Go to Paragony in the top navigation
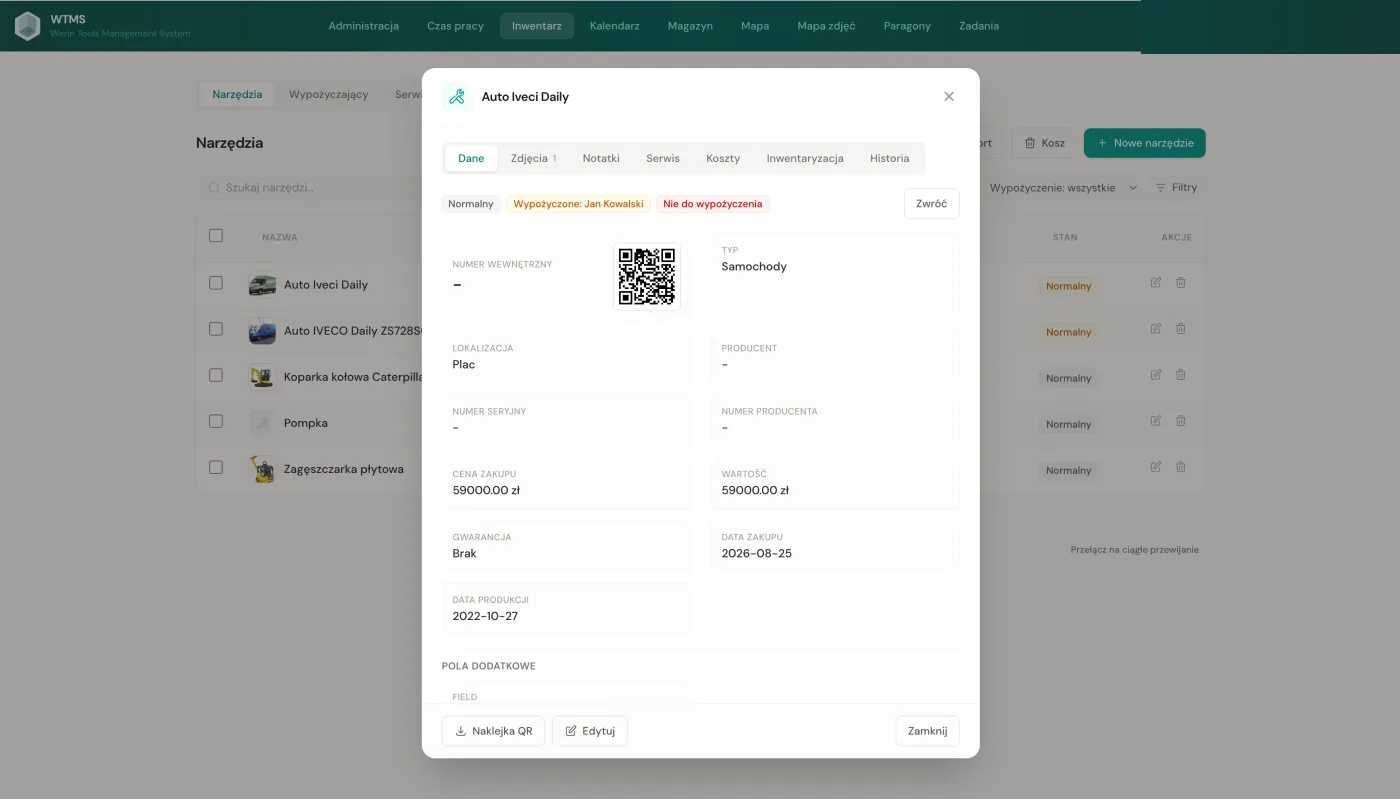Viewport: 1400px width, 799px height. point(907,26)
